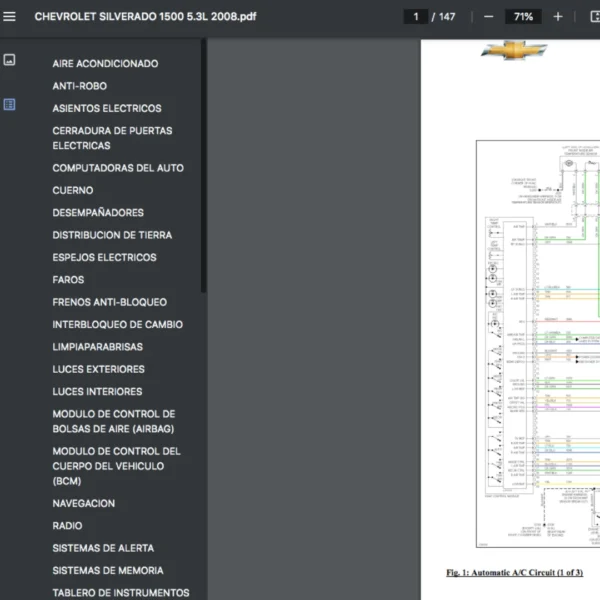The image size is (600, 600).
Task: Zoom in with the plus button
Action: click(558, 16)
